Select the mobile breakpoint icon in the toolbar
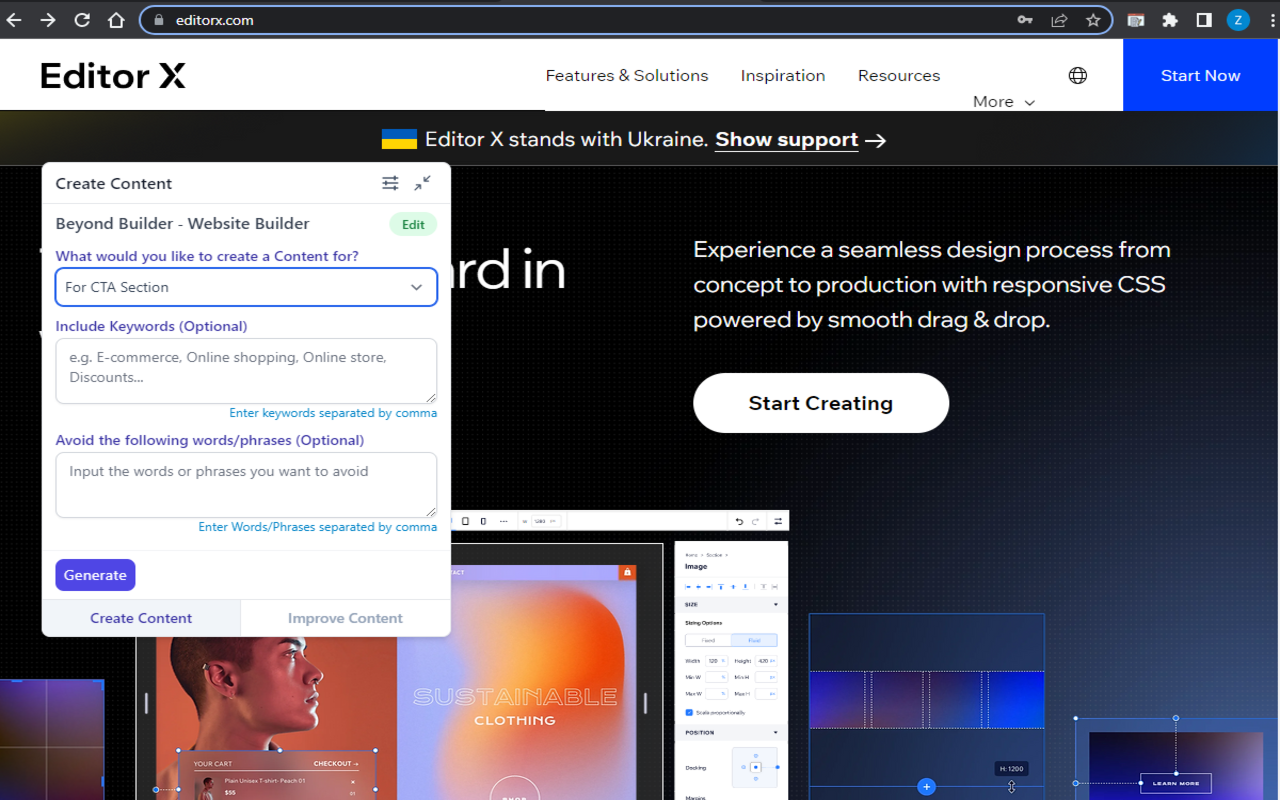Viewport: 1280px width, 800px height. 483,521
